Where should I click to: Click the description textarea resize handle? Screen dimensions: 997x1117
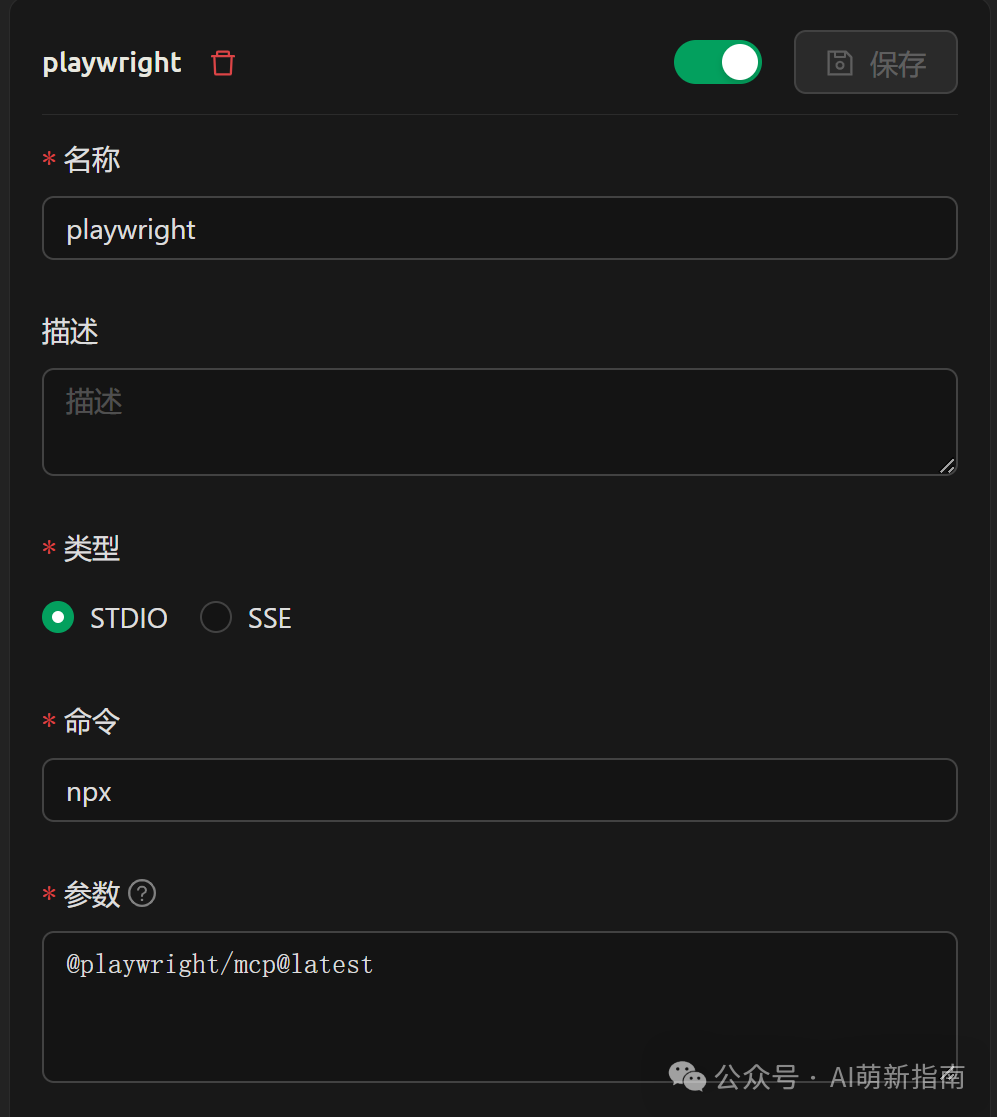coord(947,465)
